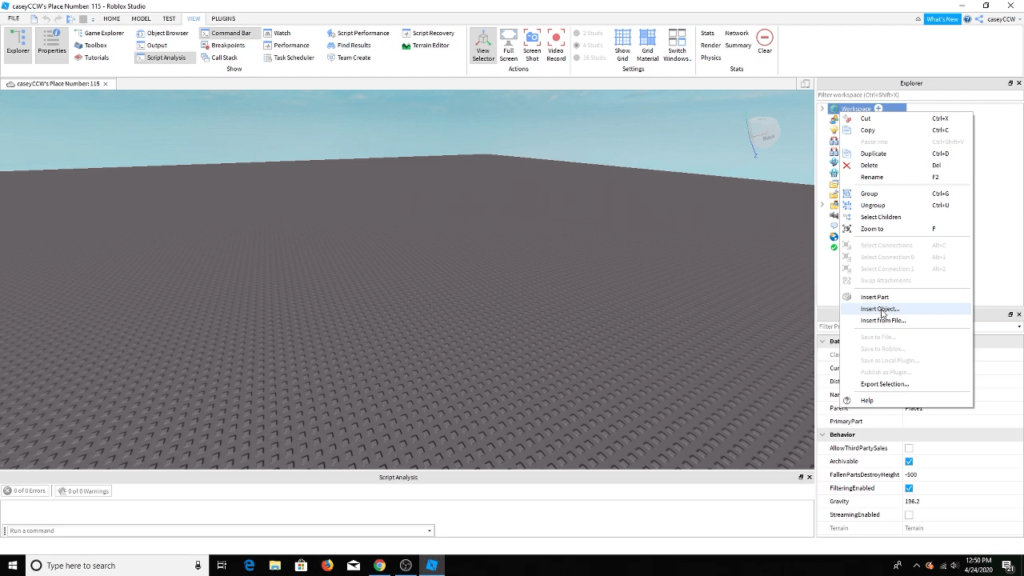Switch to the MODEL ribbon tab
This screenshot has height=576, width=1024.
[141, 19]
